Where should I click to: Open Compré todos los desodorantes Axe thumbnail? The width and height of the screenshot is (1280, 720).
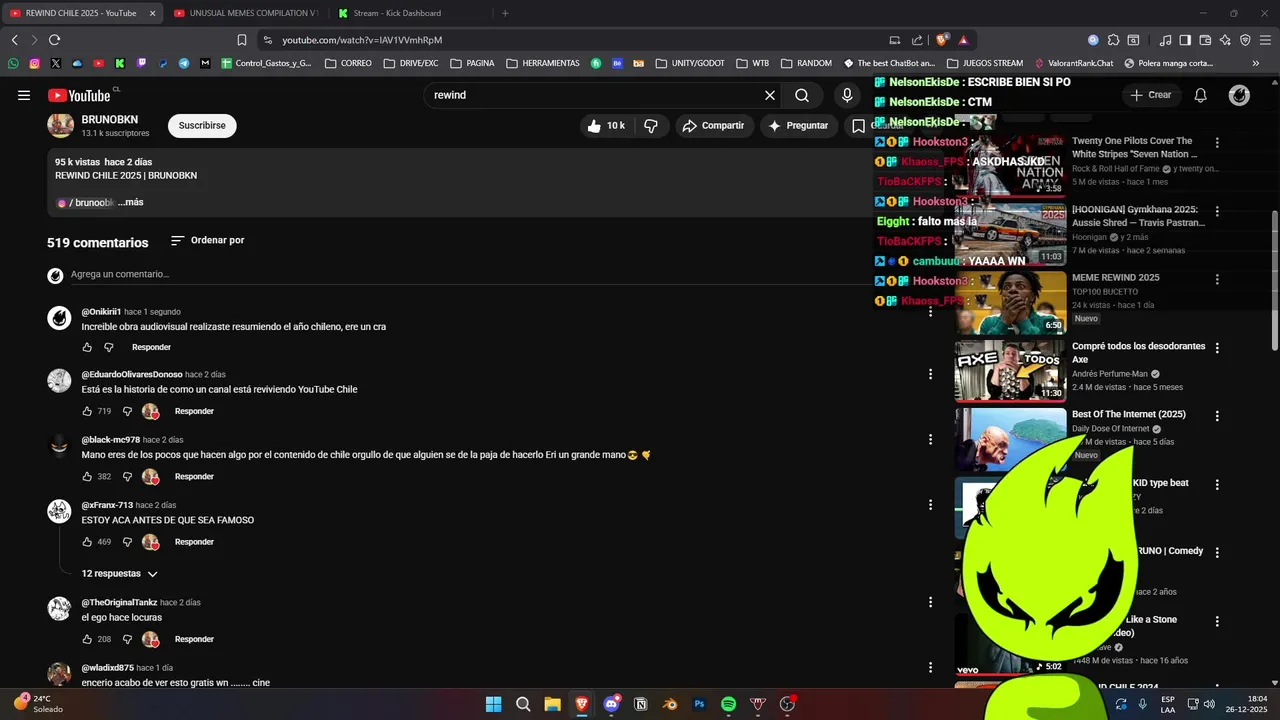(1010, 371)
